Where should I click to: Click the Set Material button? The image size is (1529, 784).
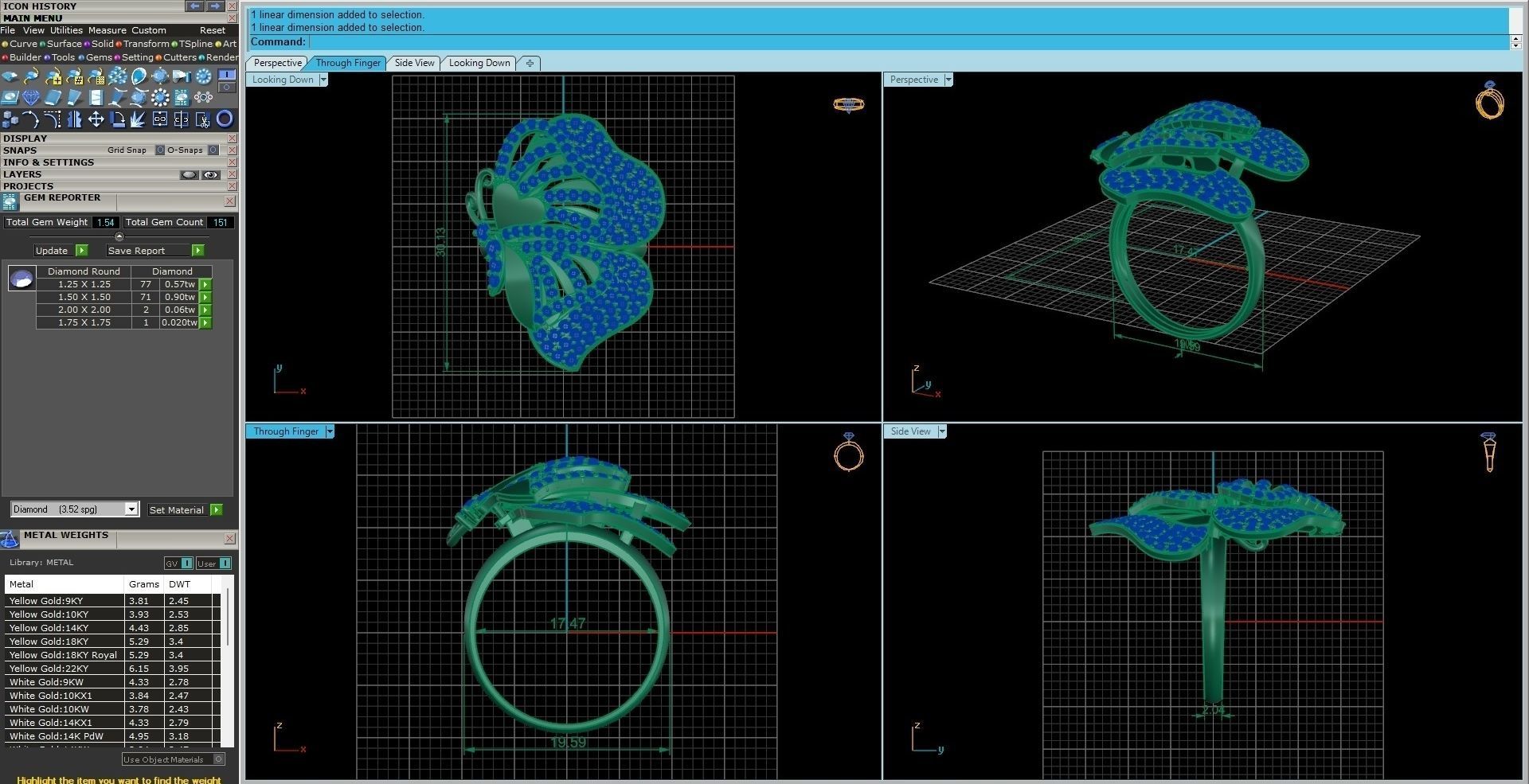[x=186, y=510]
